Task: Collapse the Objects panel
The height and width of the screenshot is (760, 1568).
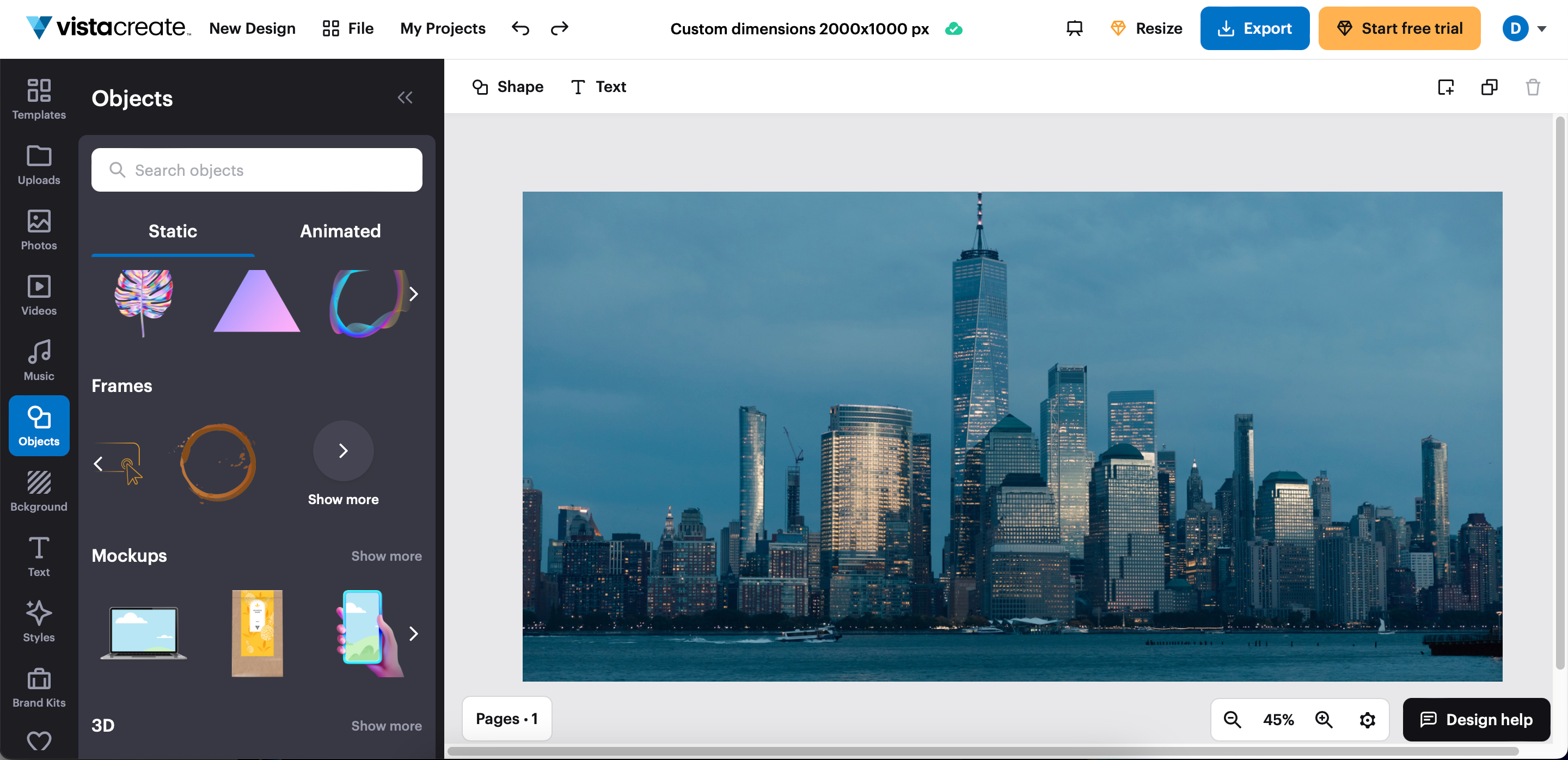Action: click(x=405, y=97)
